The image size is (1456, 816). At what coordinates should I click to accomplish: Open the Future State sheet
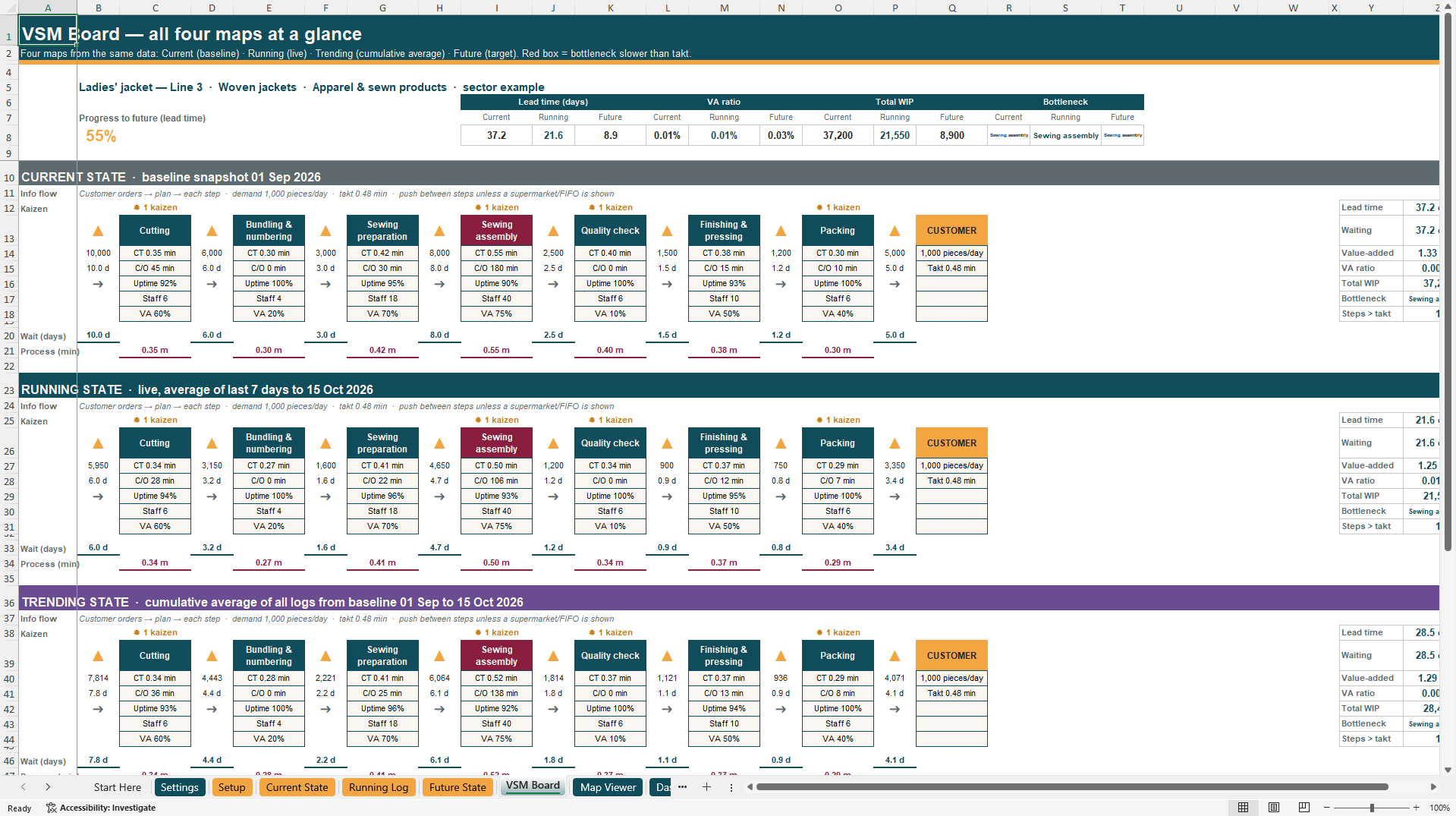click(458, 787)
